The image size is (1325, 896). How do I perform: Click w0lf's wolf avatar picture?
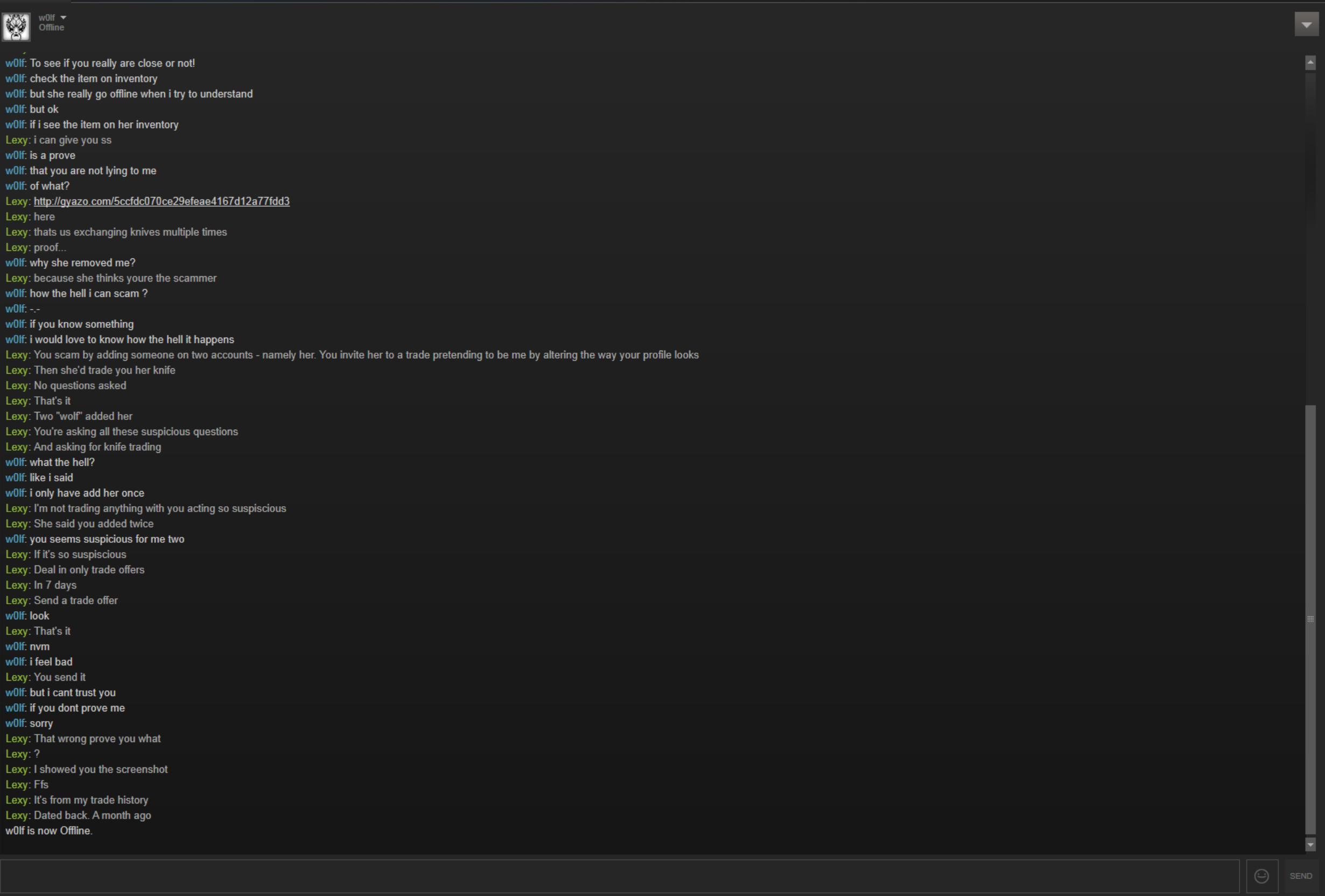pos(16,27)
